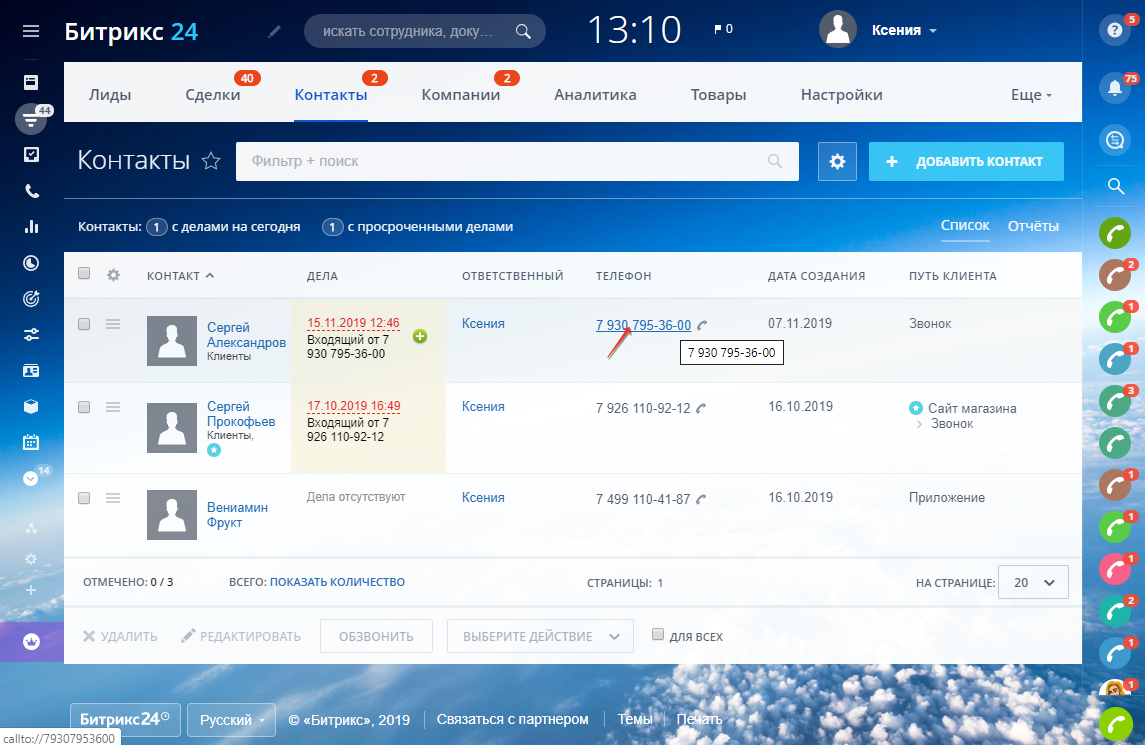Screen dimensions: 1145x745
Task: Open the contacts list gear settings icon
Action: pyautogui.click(x=837, y=161)
